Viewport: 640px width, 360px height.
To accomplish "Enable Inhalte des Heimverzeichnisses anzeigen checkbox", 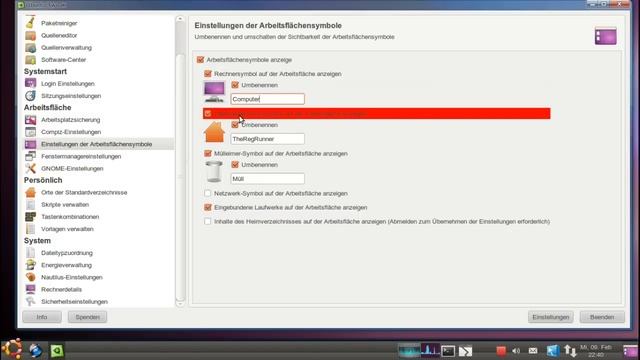I will tap(208, 221).
